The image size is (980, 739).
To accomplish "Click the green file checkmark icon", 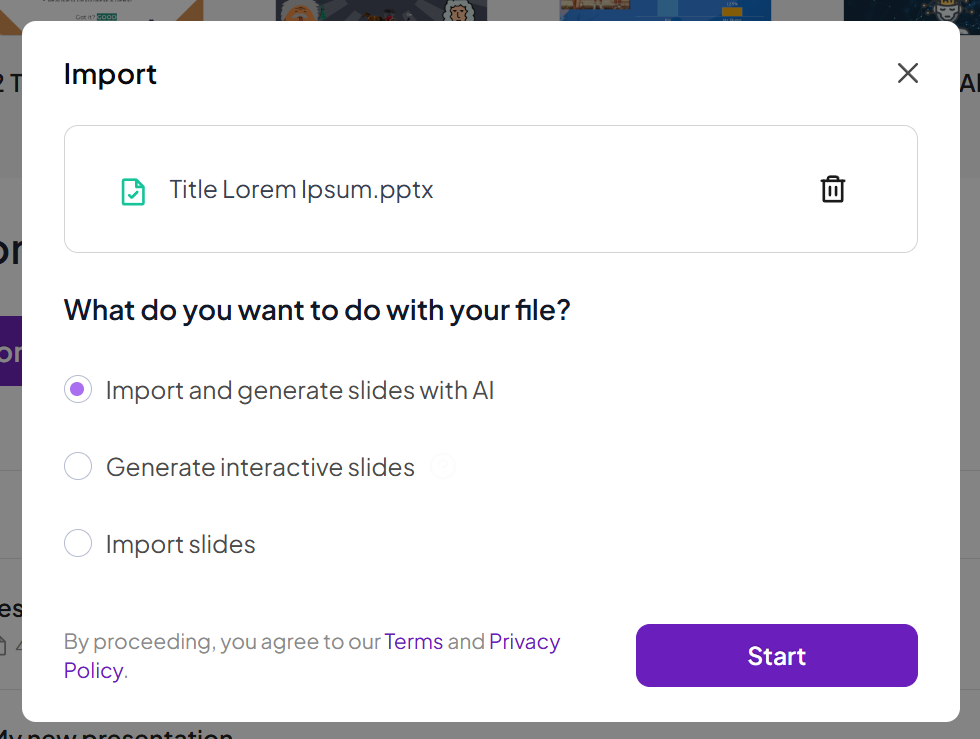I will click(x=133, y=191).
